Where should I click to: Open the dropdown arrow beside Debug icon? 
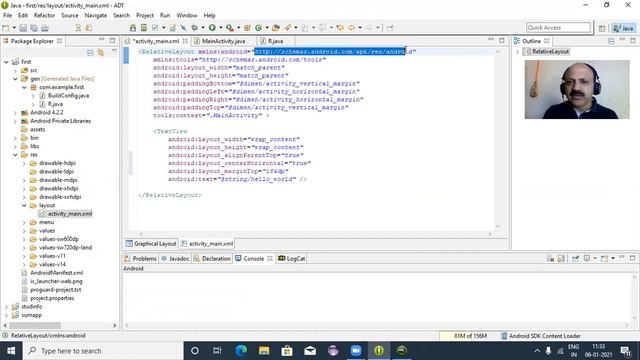[203, 28]
